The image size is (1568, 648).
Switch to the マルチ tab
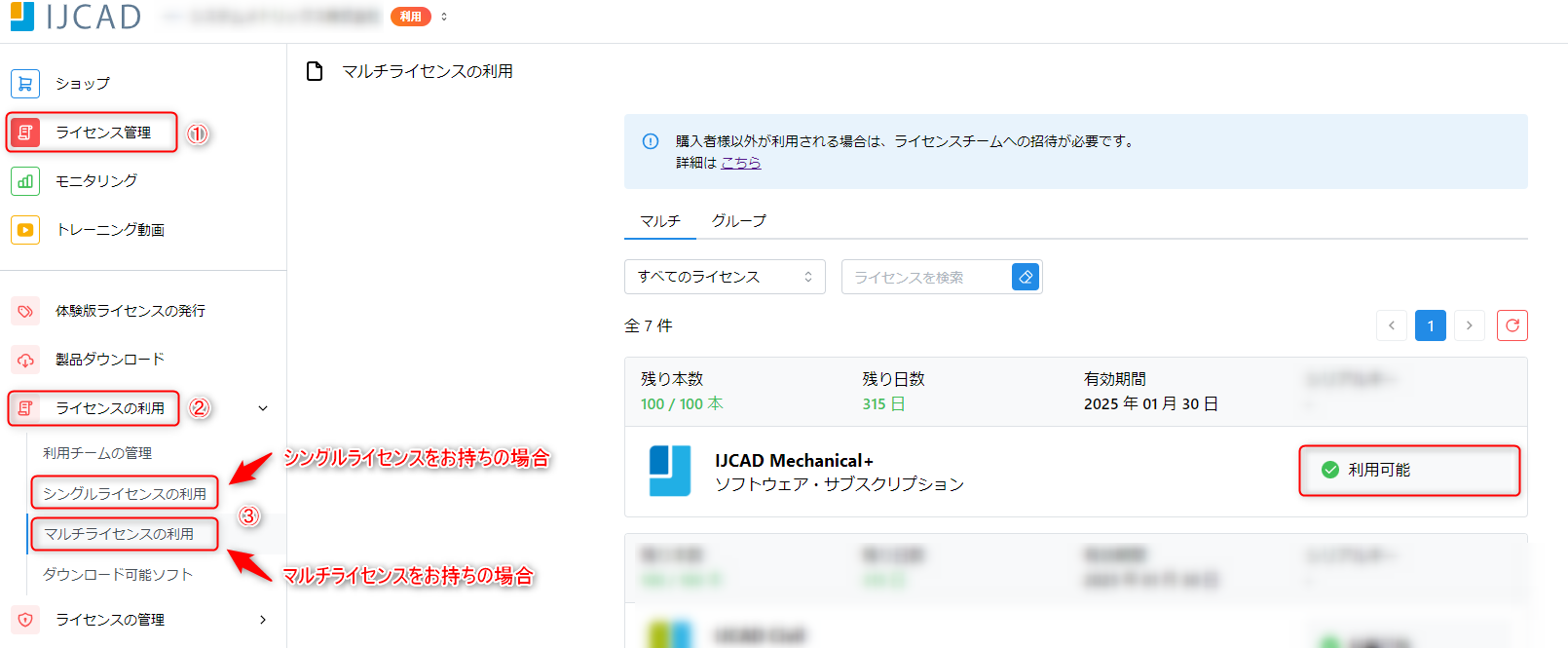click(x=660, y=221)
